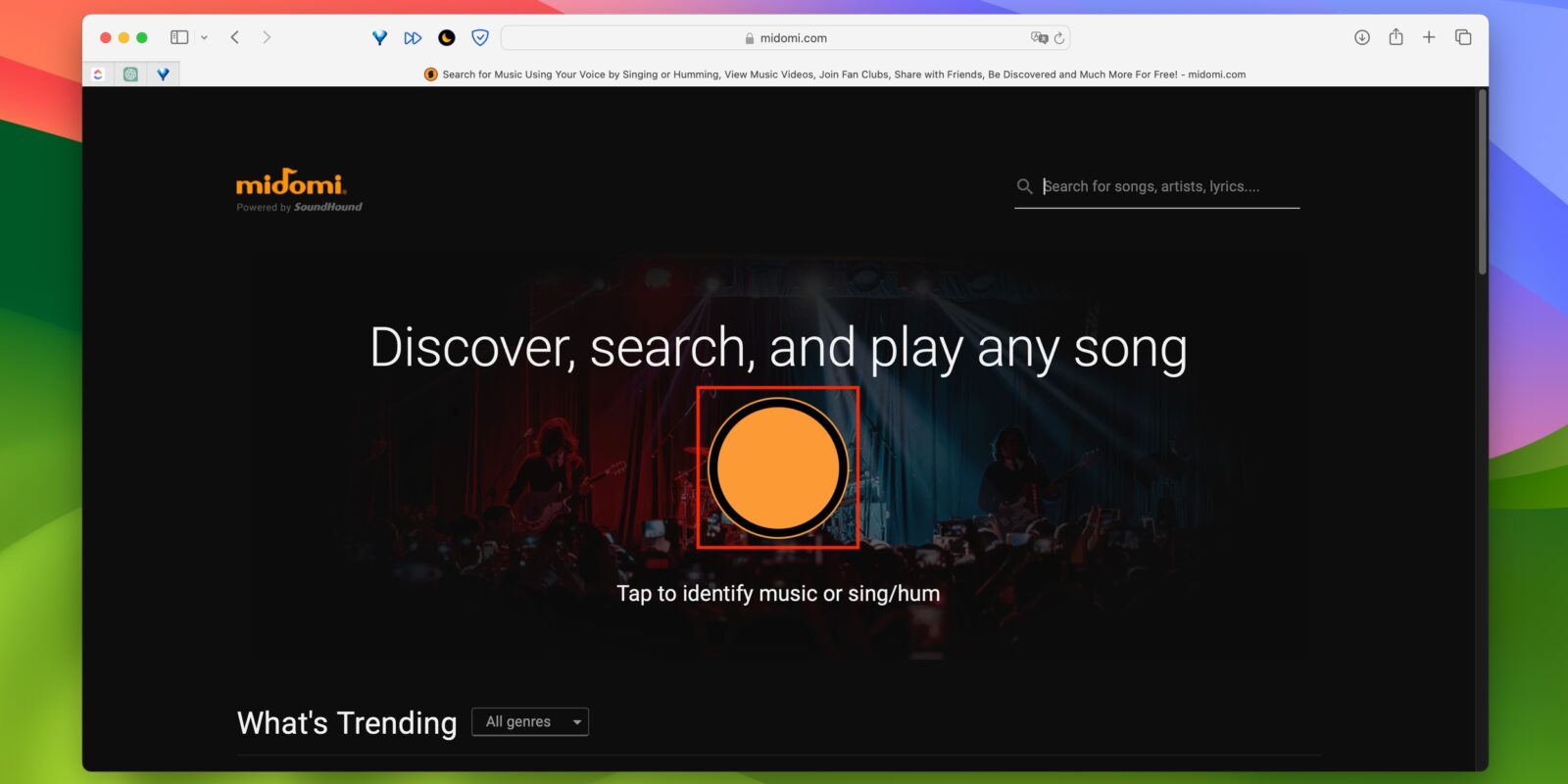
Task: Click the Share icon in the toolbar
Action: (1396, 37)
